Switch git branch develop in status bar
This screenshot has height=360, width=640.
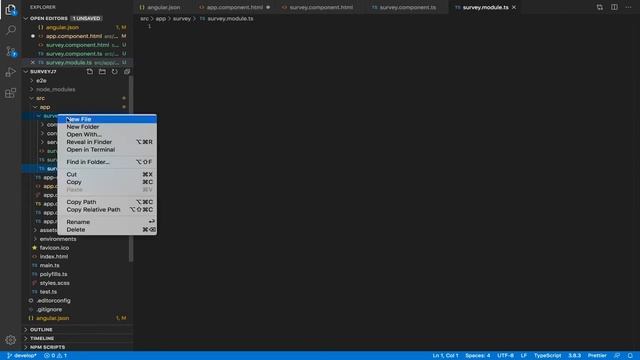22,356
